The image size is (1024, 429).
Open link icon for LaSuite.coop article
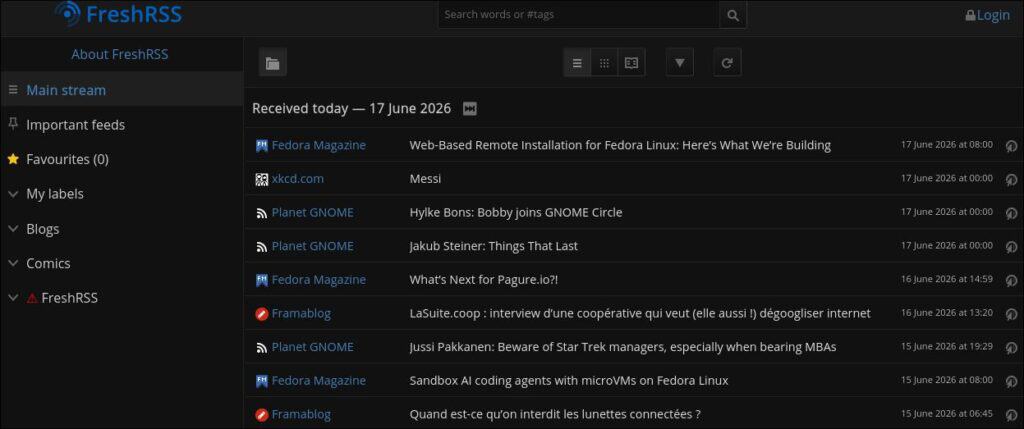click(x=1011, y=314)
